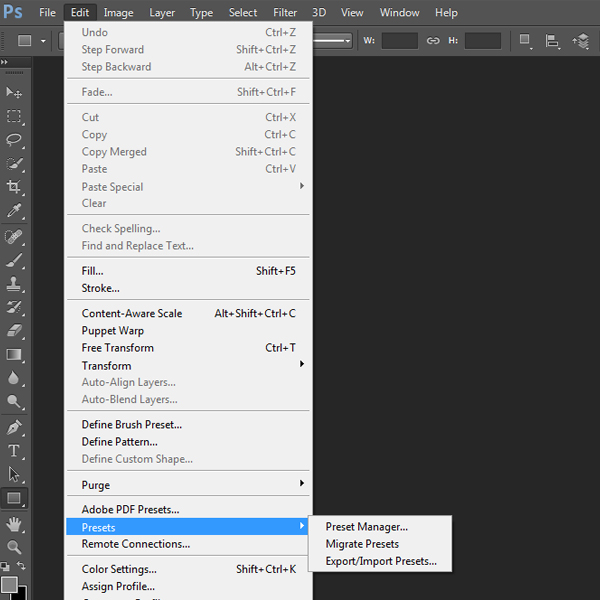Open the Select menu
Image resolution: width=600 pixels, height=600 pixels.
point(243,13)
